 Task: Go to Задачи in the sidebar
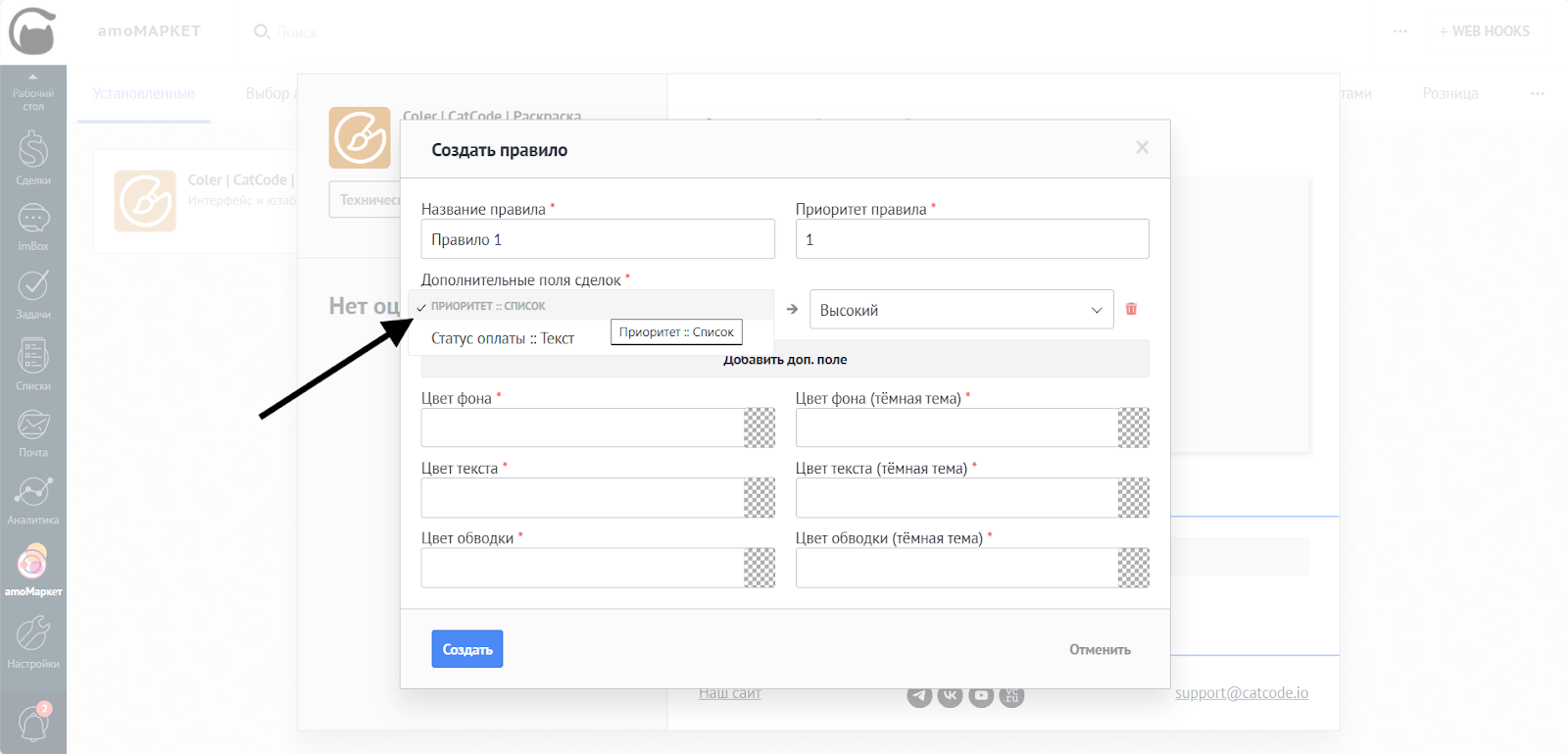coord(33,292)
